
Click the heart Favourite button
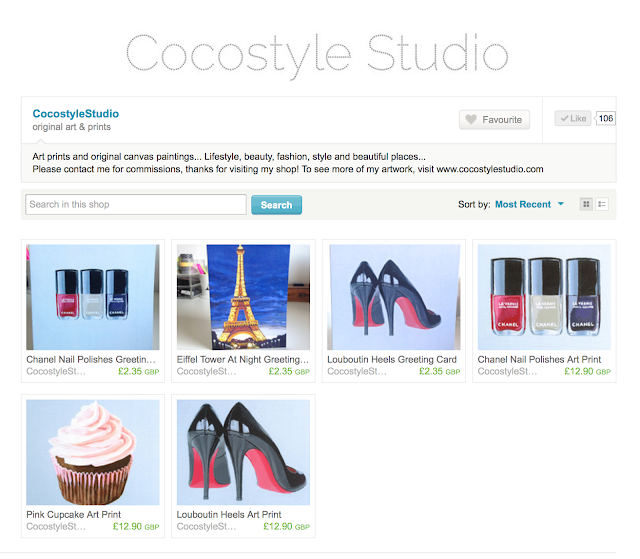pos(494,120)
